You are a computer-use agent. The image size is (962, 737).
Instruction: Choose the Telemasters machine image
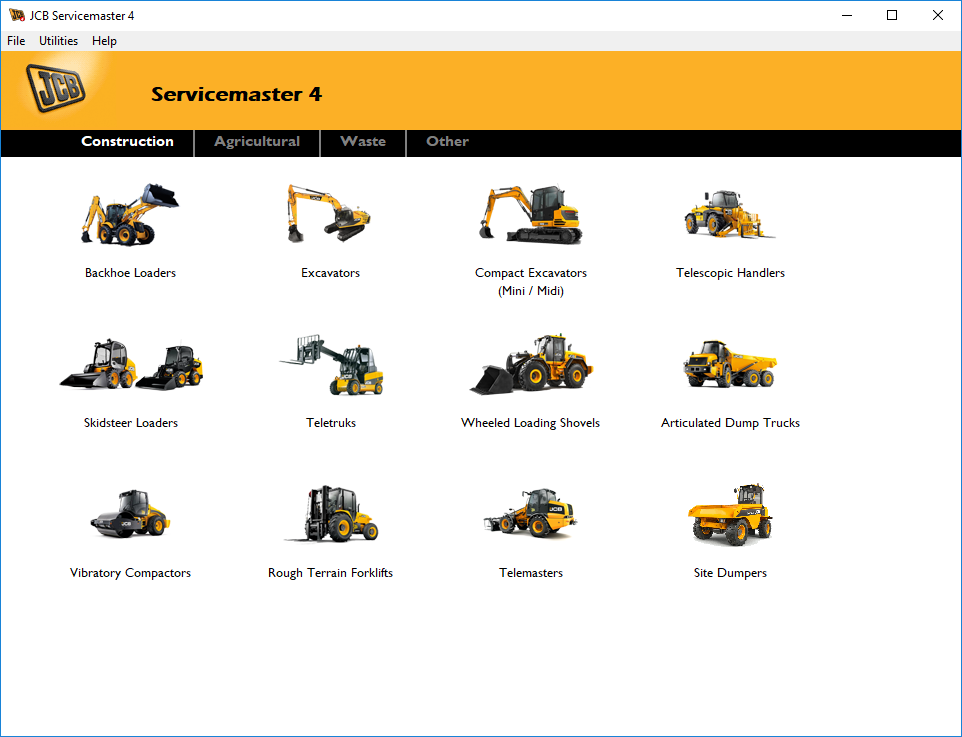pos(530,513)
